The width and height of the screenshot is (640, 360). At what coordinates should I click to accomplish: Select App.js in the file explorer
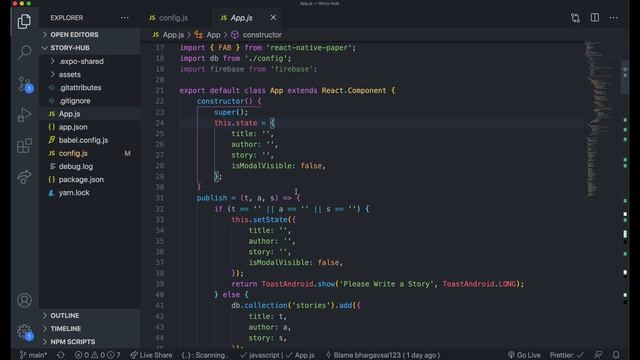(x=90, y=114)
